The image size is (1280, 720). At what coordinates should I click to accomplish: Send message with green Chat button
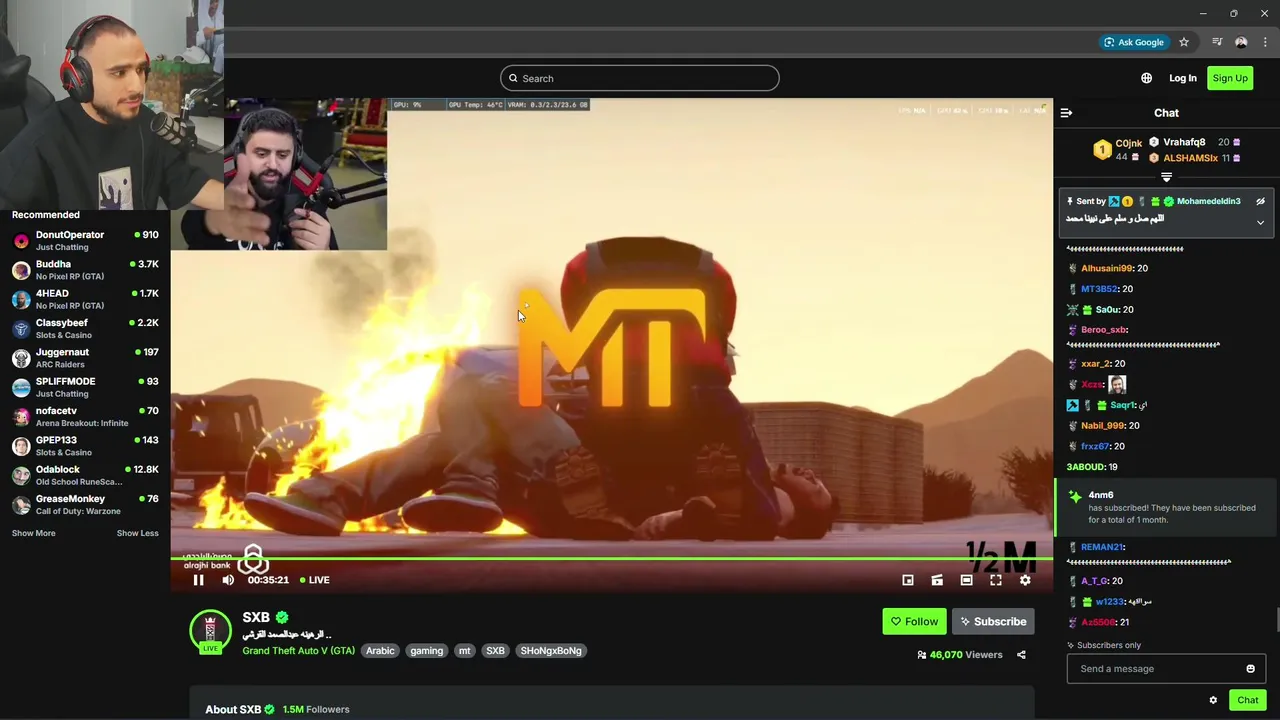(x=1247, y=700)
